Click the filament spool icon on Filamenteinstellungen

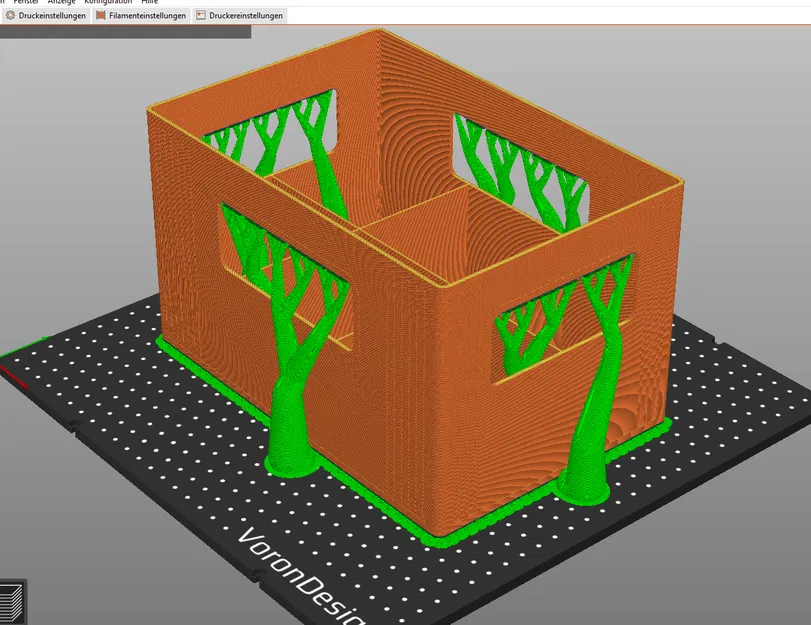coord(101,15)
